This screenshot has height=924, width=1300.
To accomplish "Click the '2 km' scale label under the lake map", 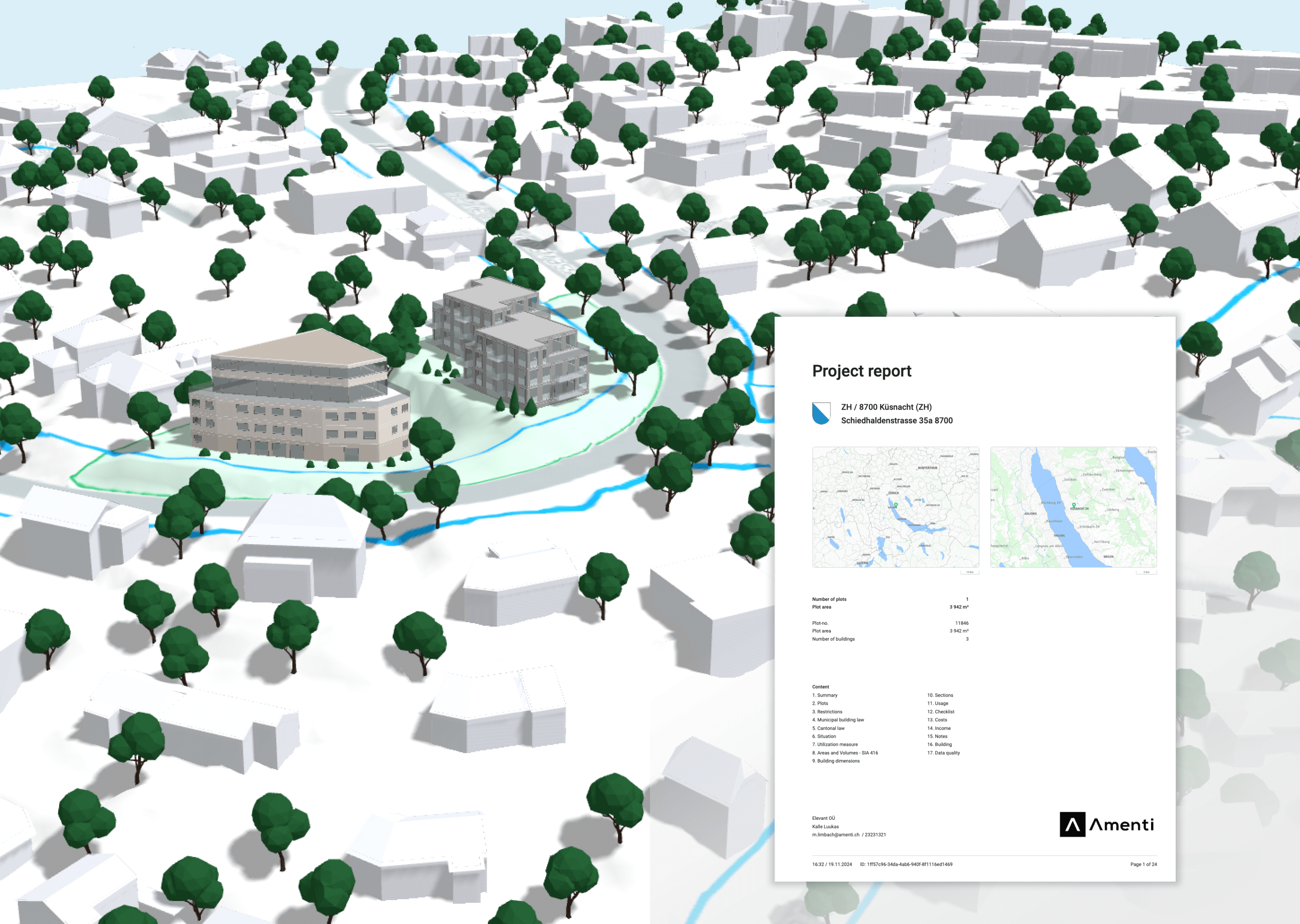I will [1147, 572].
